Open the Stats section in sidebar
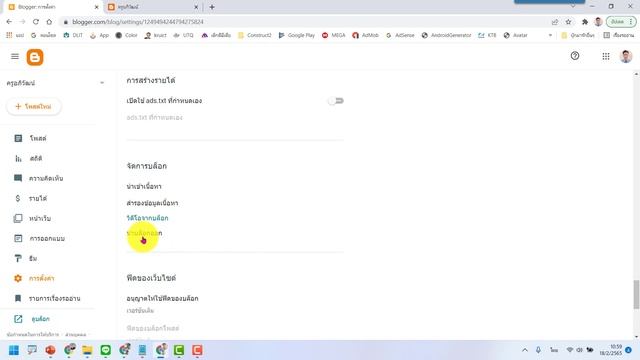The image size is (640, 360). [29, 158]
